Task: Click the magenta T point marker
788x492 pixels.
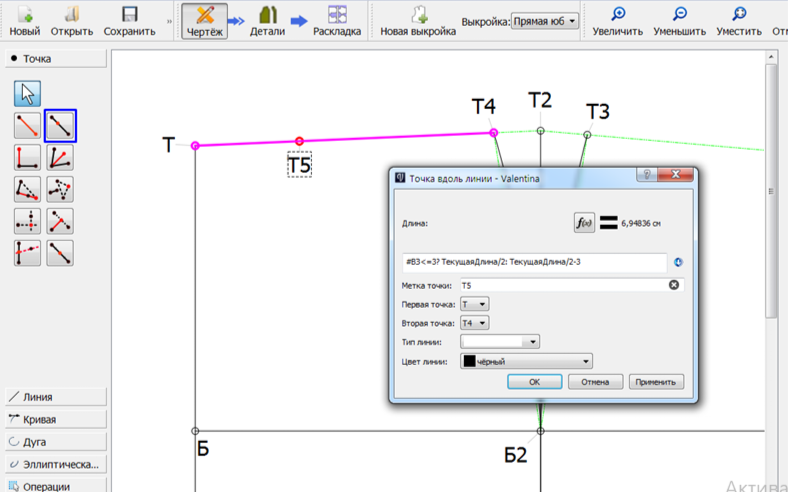Action: pos(195,146)
